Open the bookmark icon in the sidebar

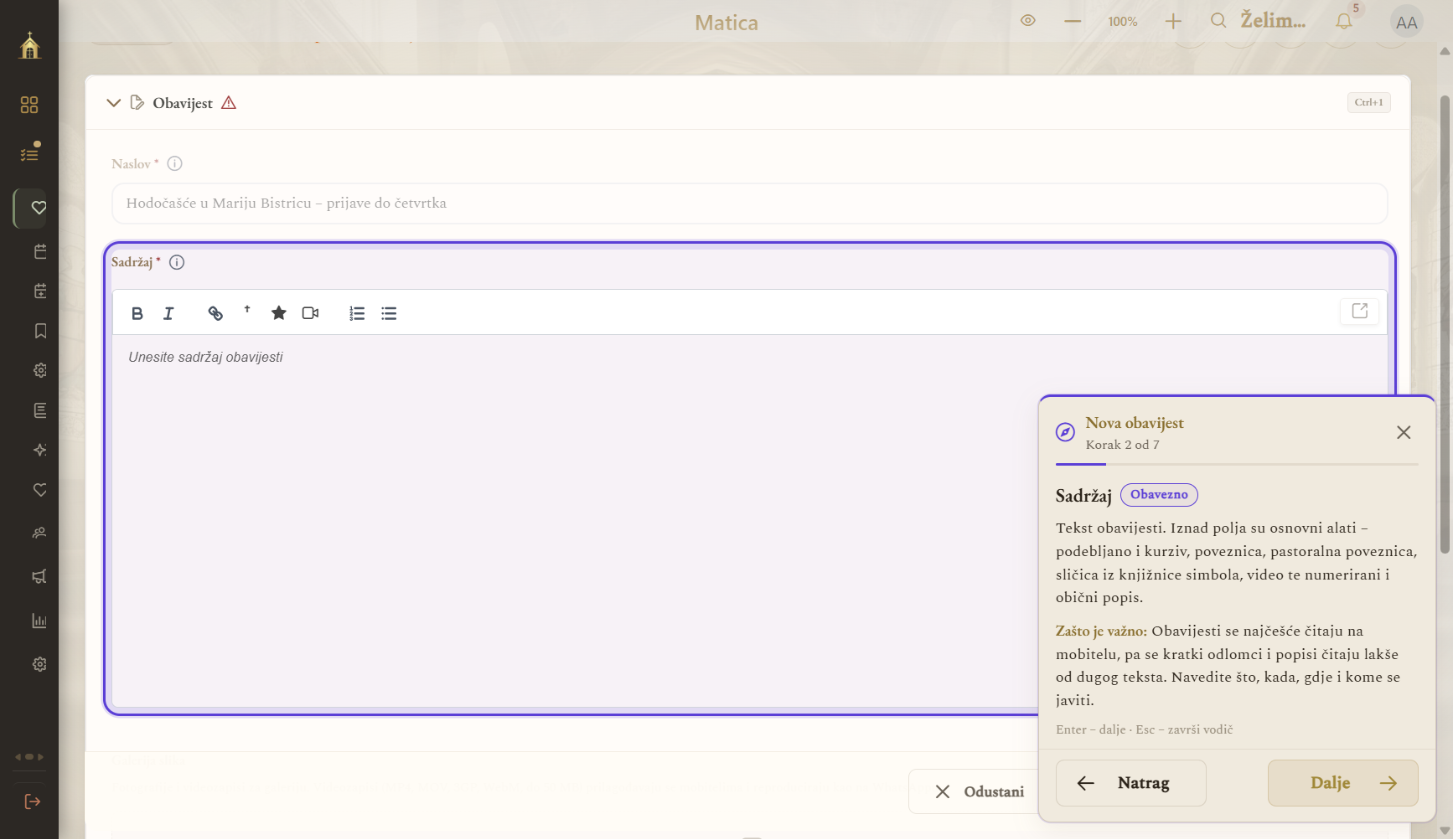[40, 330]
